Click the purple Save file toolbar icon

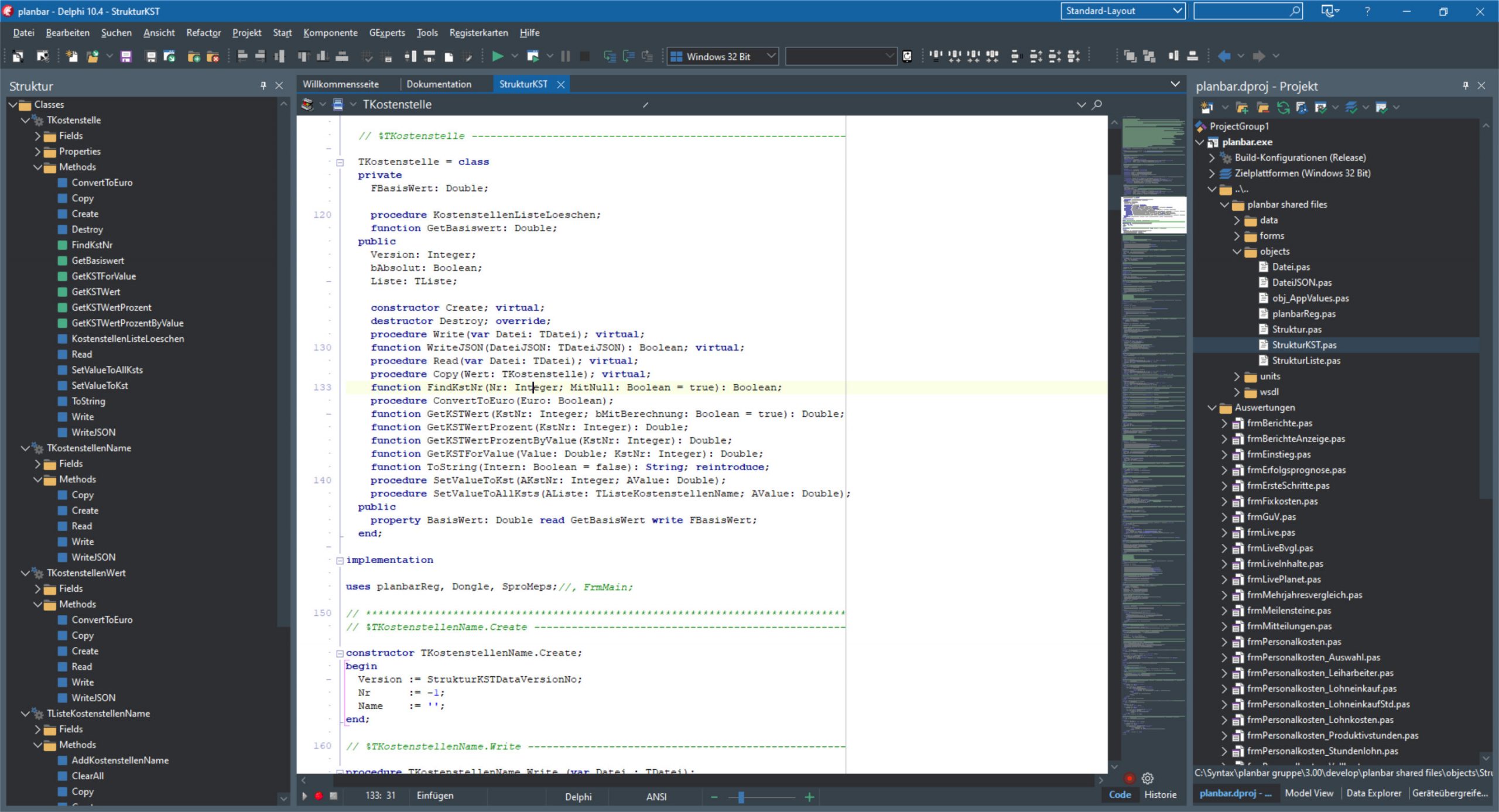pyautogui.click(x=126, y=56)
